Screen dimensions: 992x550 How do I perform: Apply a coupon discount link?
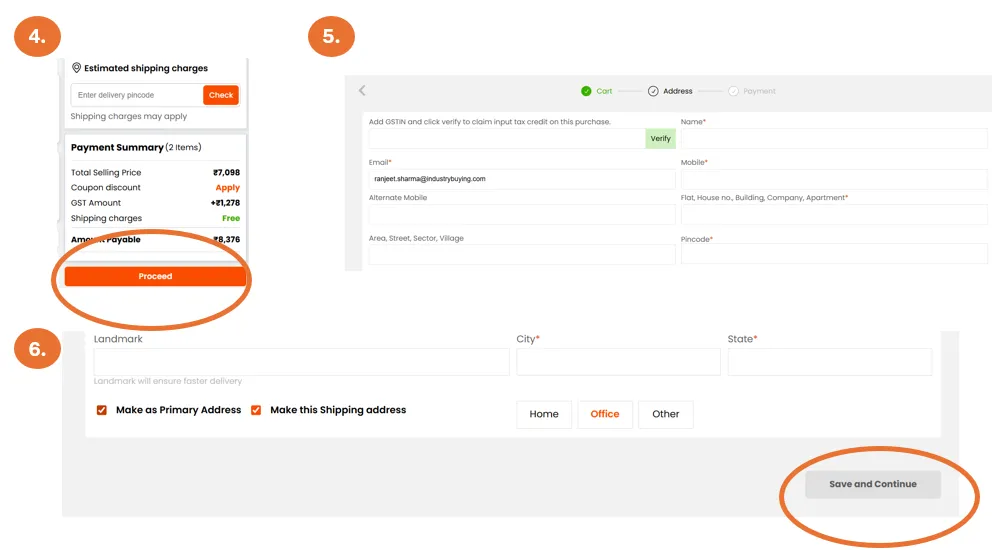(227, 188)
